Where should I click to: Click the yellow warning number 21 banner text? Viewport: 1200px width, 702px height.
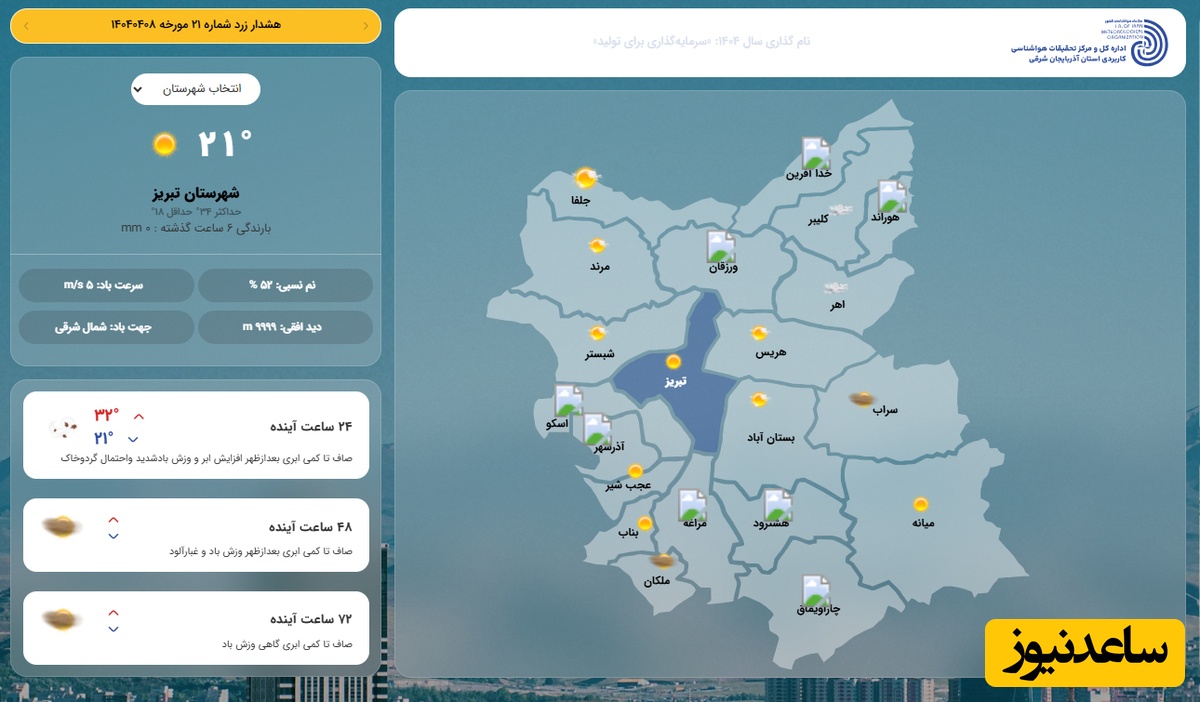pyautogui.click(x=195, y=25)
